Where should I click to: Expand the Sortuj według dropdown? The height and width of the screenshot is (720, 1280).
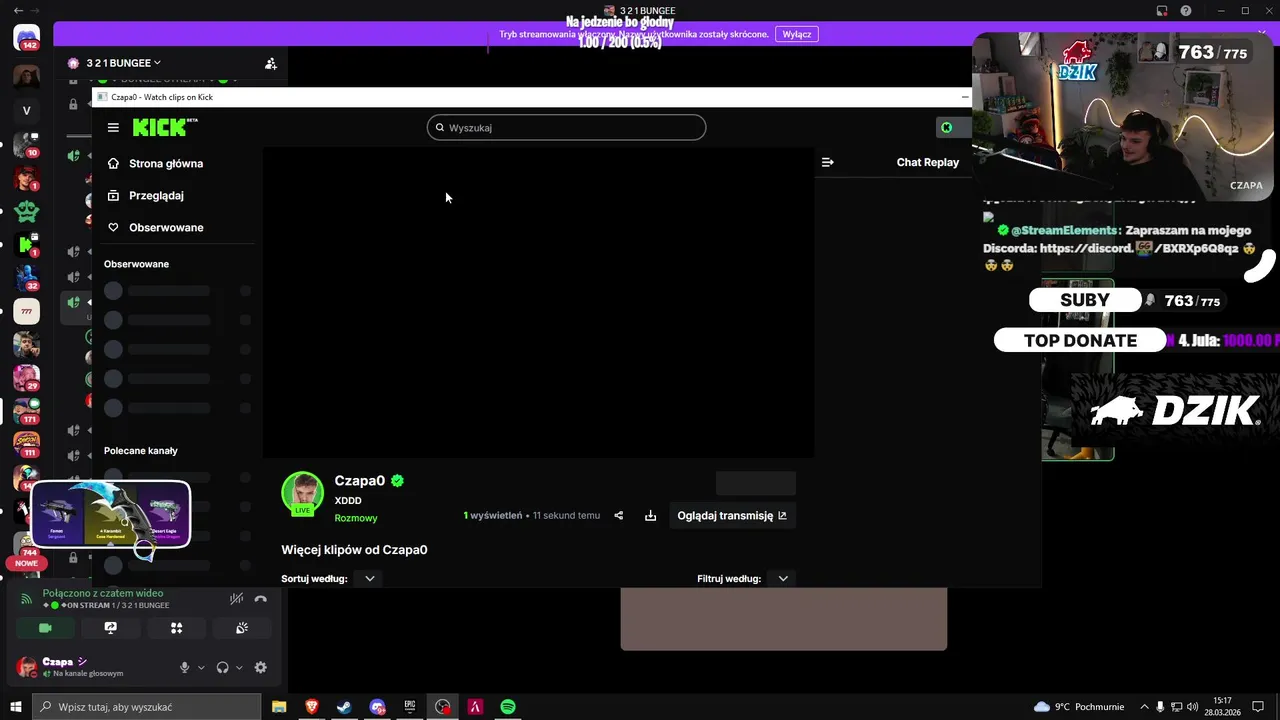pyautogui.click(x=370, y=578)
